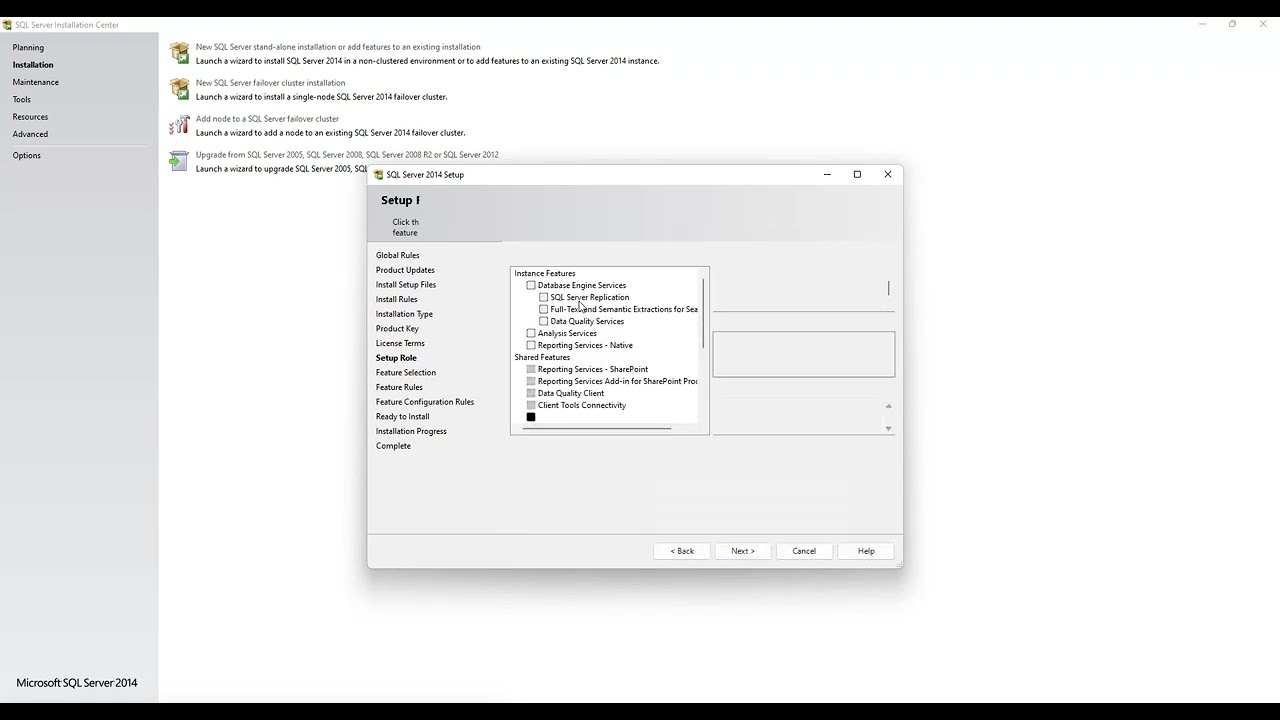This screenshot has width=1280, height=720.
Task: Click the feature list horizontal scrollbar
Action: pos(597,428)
